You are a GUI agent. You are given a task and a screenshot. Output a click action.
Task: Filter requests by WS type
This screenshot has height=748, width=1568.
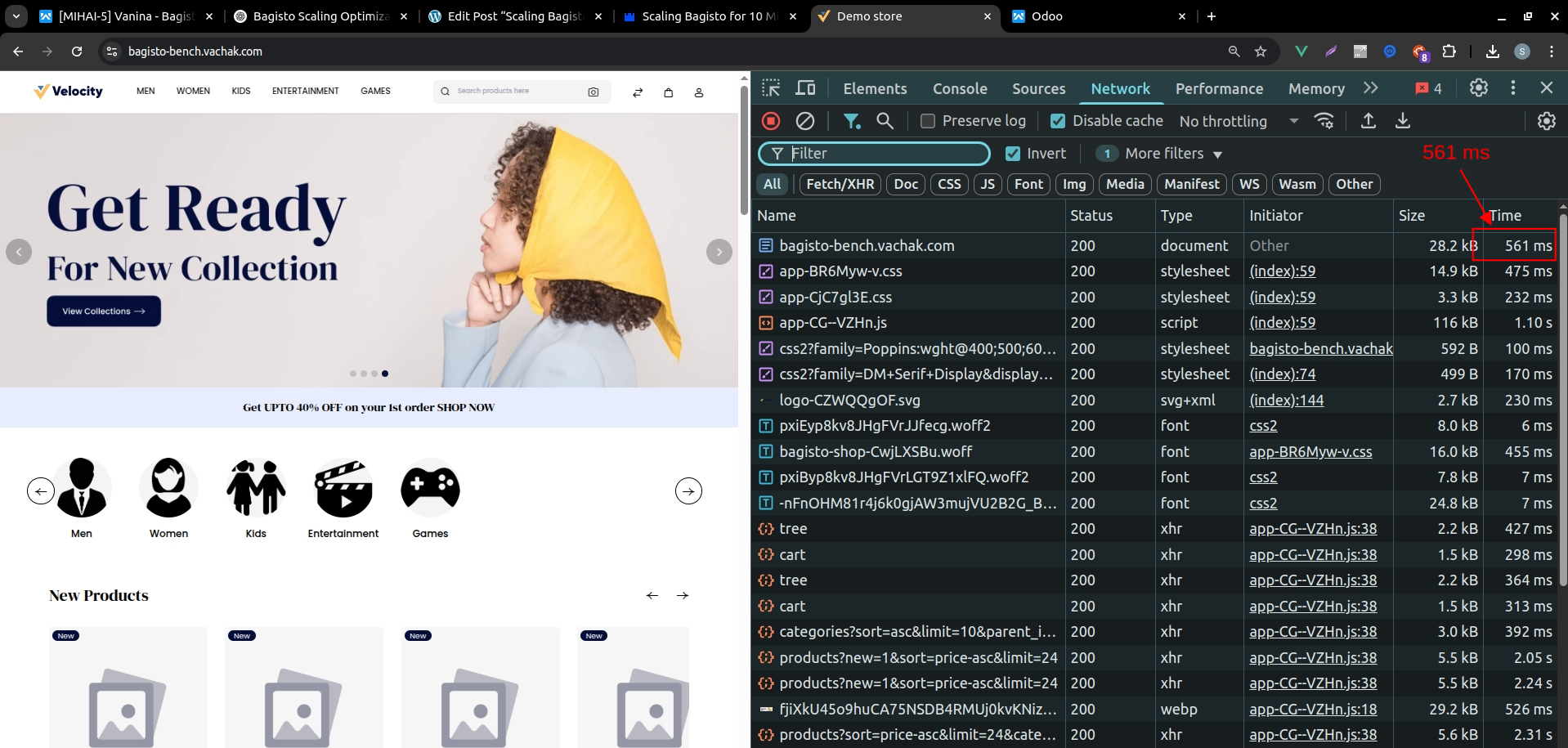point(1249,184)
